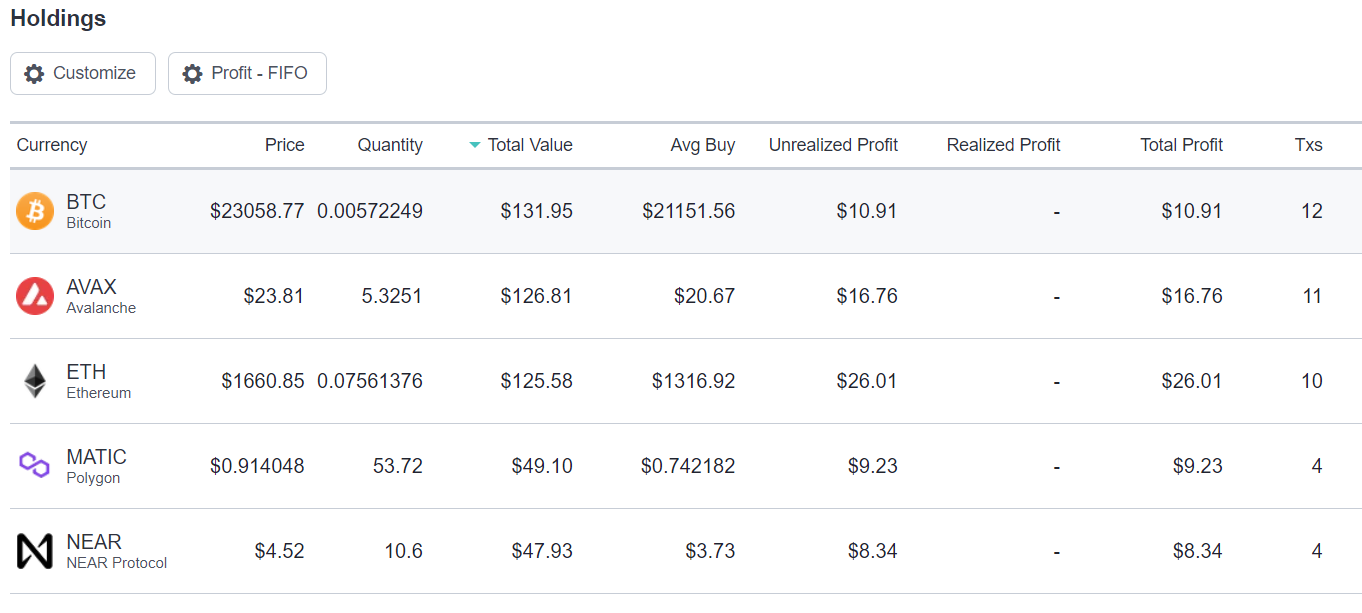Open the Customize settings button
1362x613 pixels.
(83, 74)
